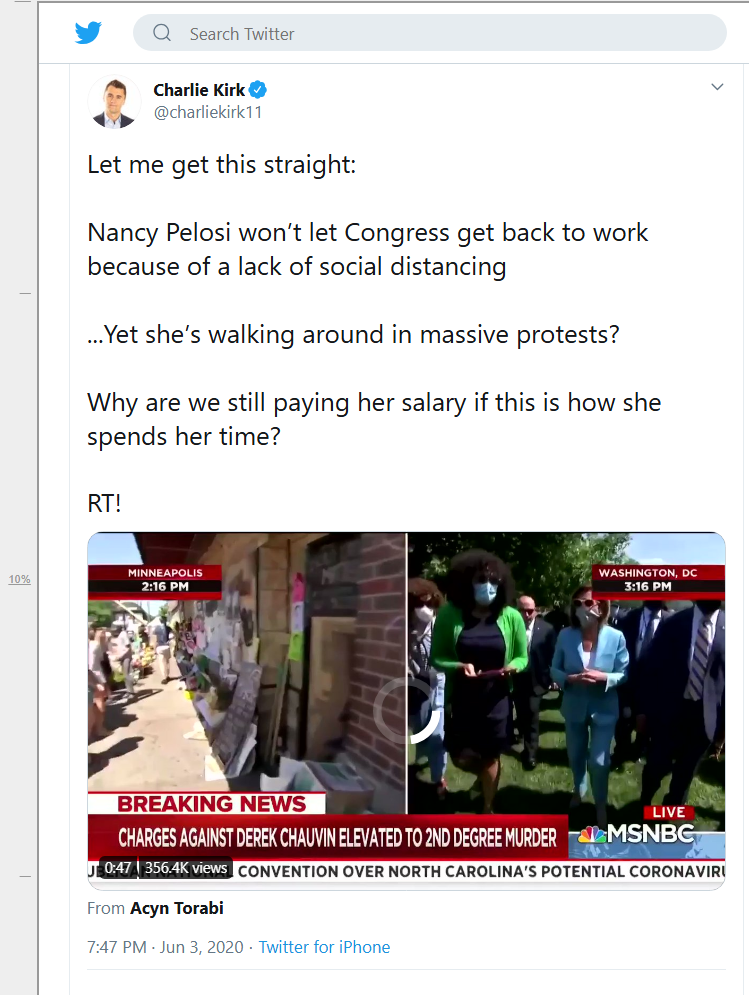749x995 pixels.
Task: Focus the Search Twitter field
Action: click(x=430, y=33)
